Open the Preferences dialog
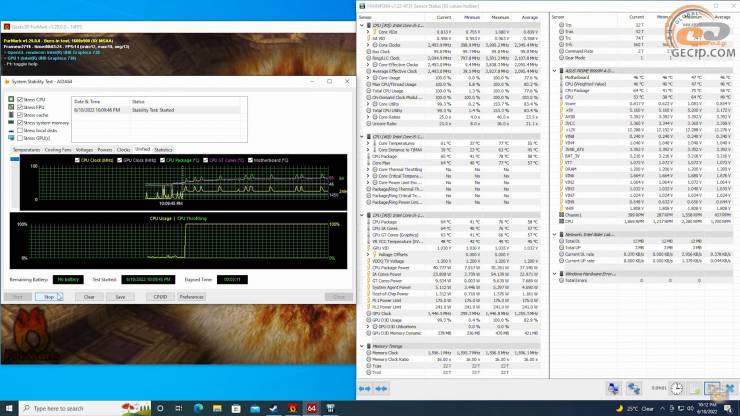 pyautogui.click(x=192, y=297)
